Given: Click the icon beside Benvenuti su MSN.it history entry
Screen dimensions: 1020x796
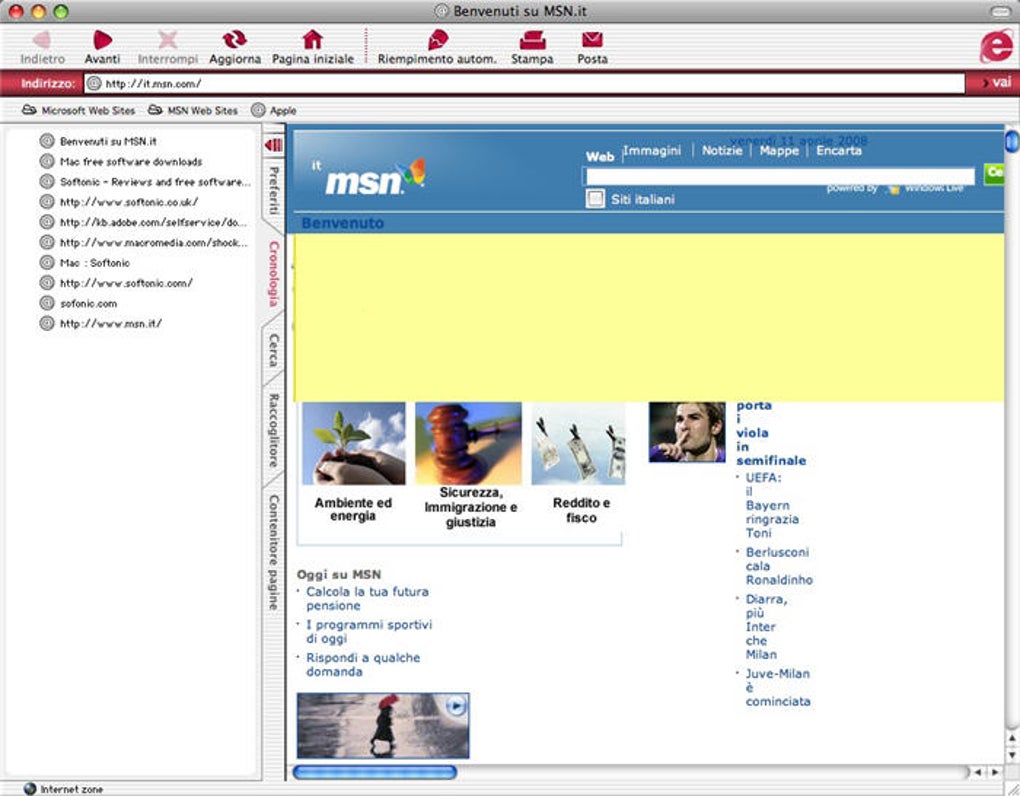Looking at the screenshot, I should 47,141.
